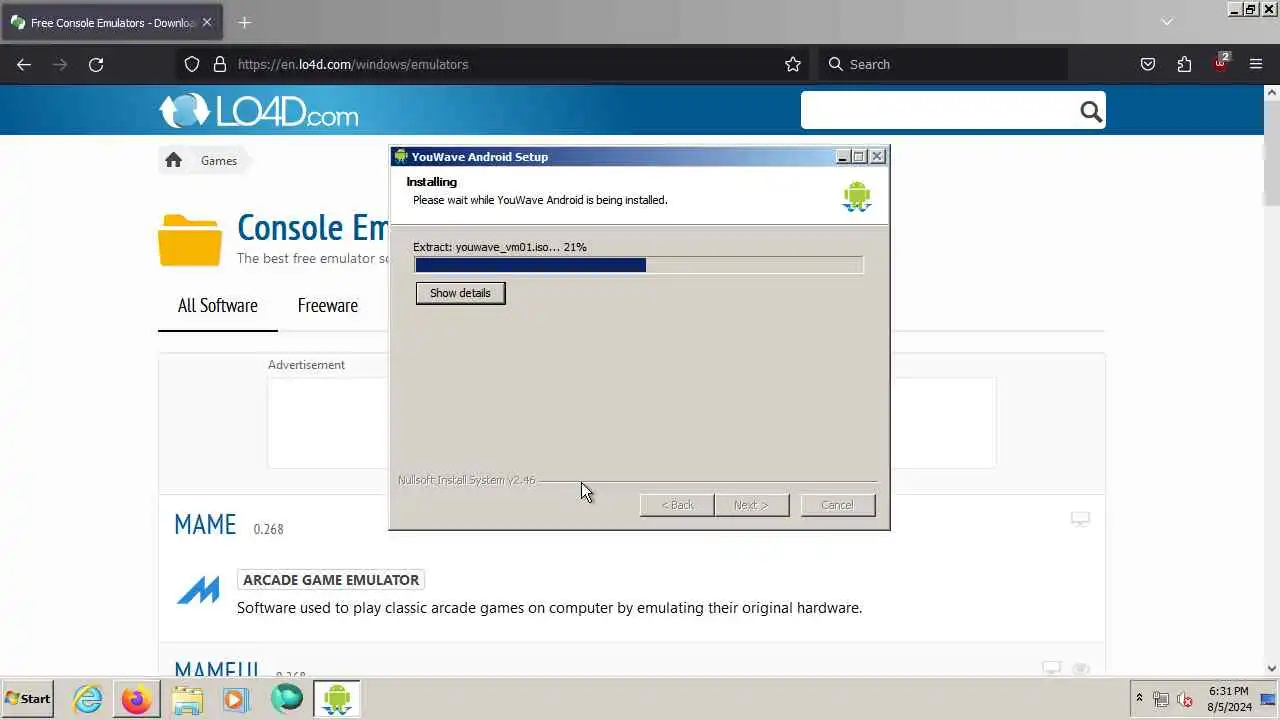
Task: Click the Firefox forward arrow
Action: (60, 64)
